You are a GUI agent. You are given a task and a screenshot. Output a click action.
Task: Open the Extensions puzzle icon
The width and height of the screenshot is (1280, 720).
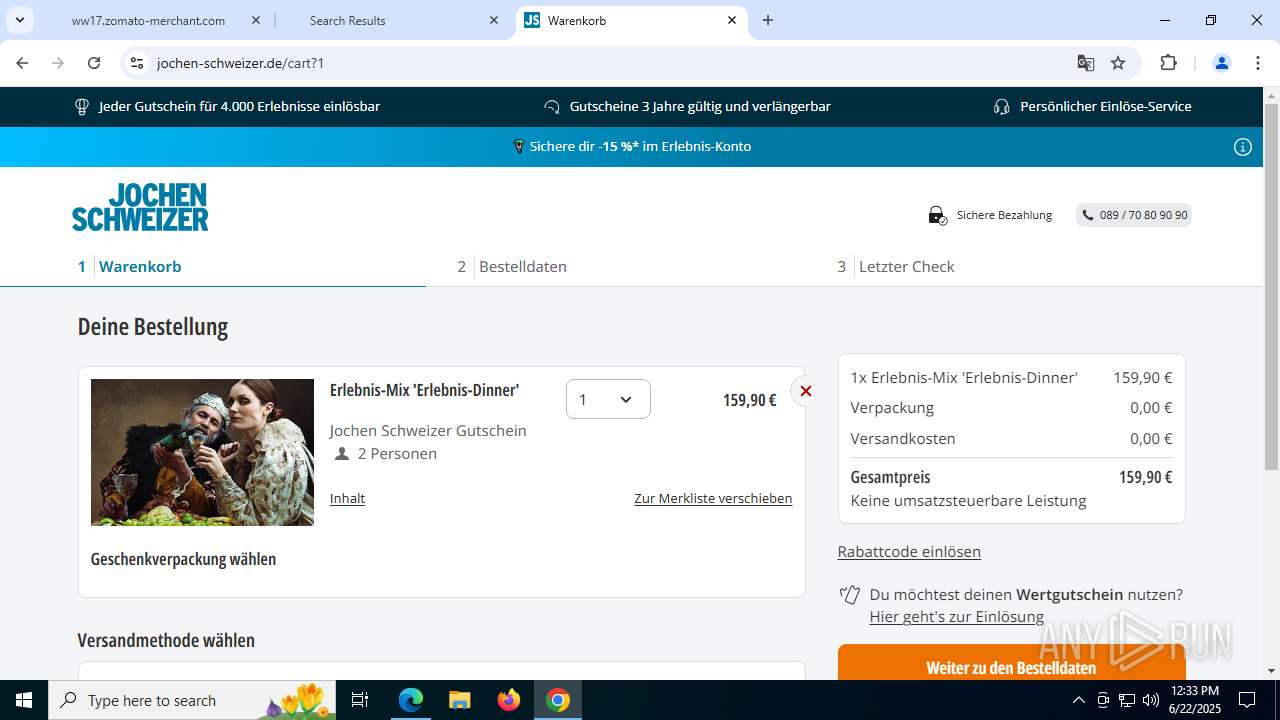coord(1168,63)
